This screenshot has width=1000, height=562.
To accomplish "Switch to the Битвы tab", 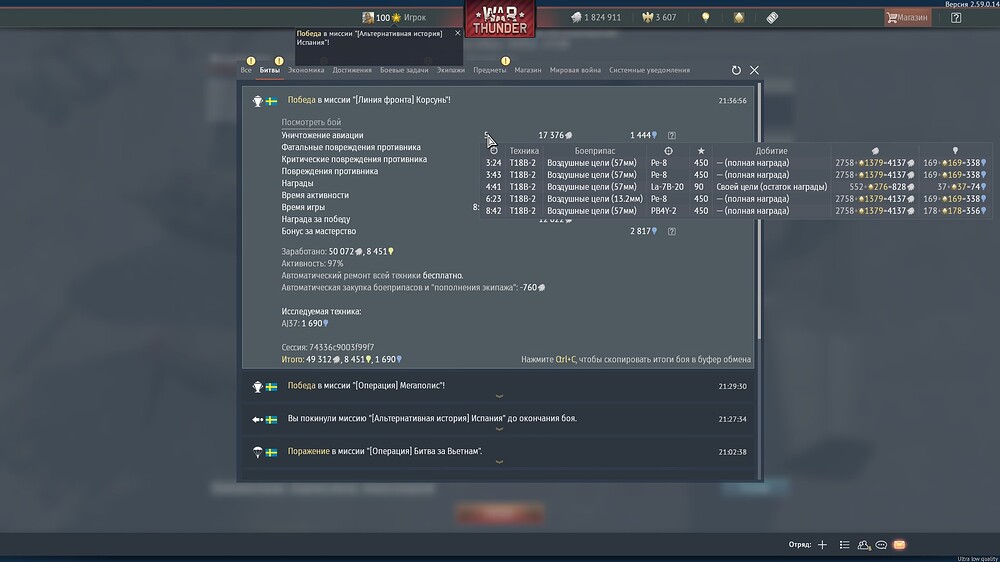I will tap(270, 70).
